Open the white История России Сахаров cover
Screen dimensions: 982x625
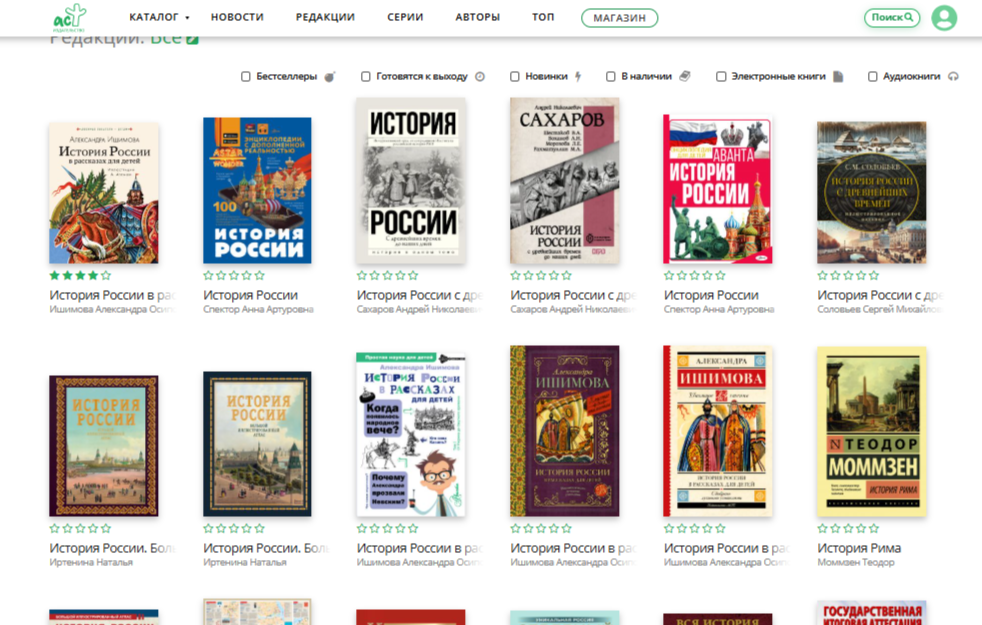click(411, 180)
